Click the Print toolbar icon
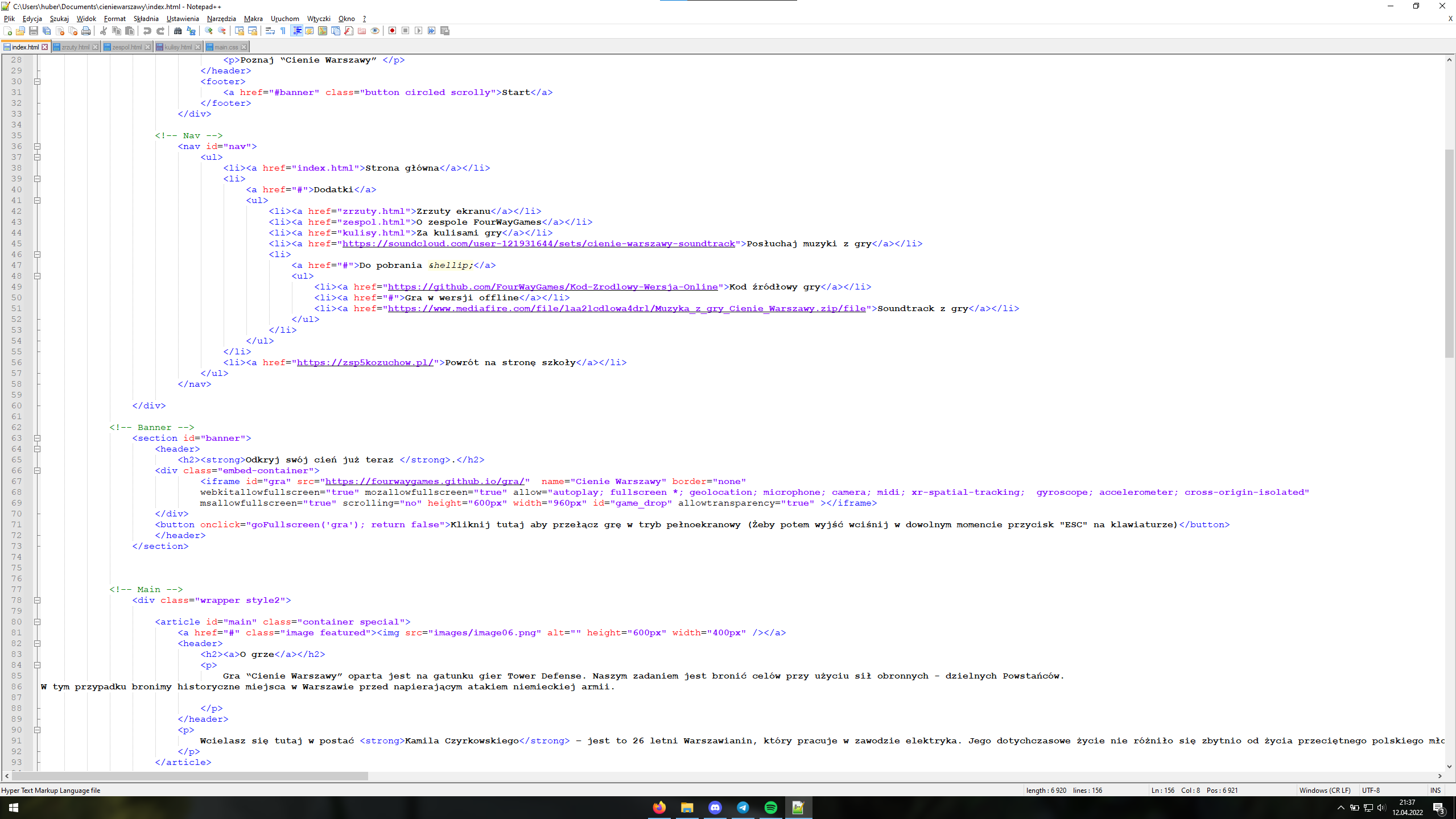 (x=86, y=31)
